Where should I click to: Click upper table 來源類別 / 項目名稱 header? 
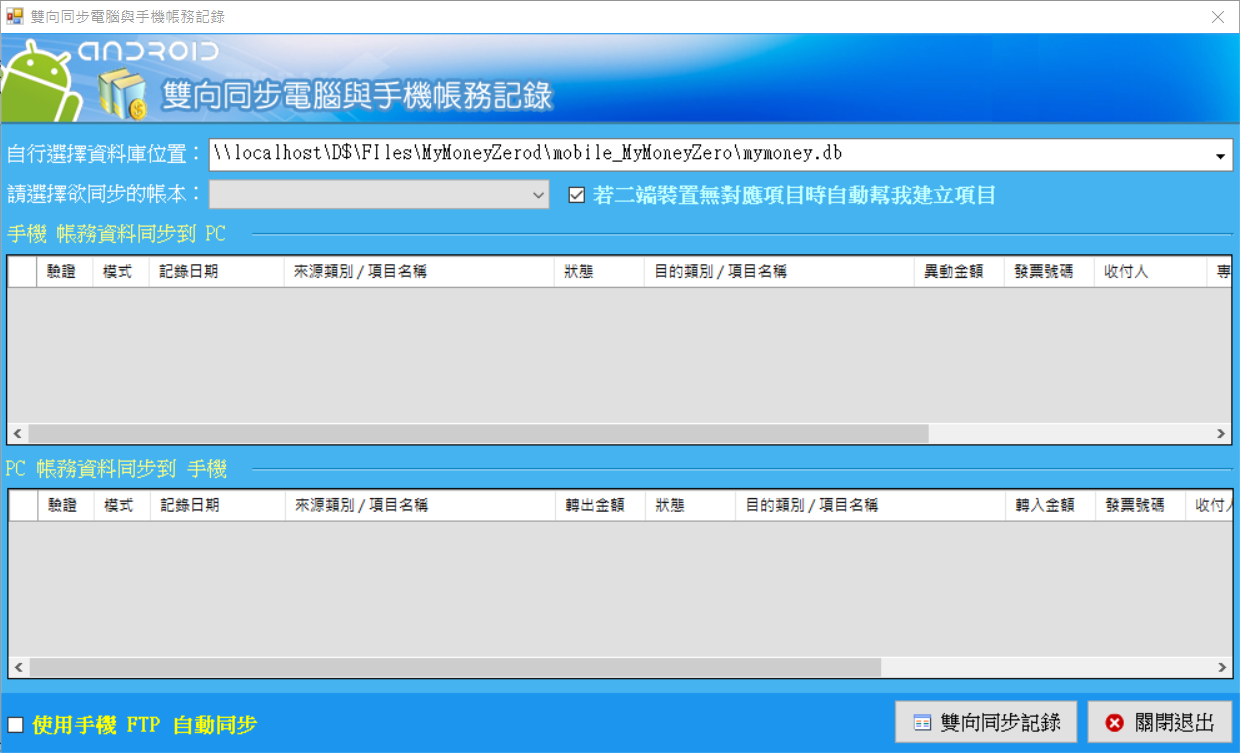tap(419, 272)
